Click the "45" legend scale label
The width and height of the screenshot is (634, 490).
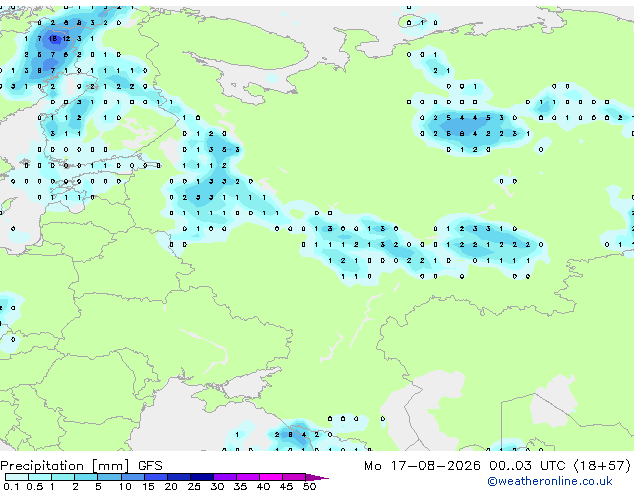click(x=286, y=486)
